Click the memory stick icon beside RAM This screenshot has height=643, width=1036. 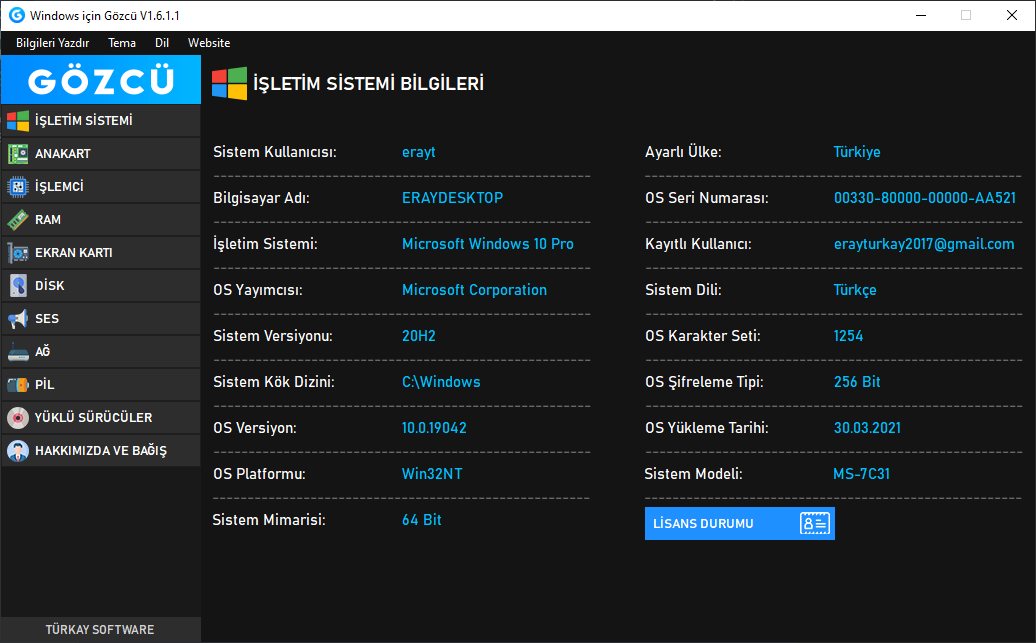tap(18, 219)
